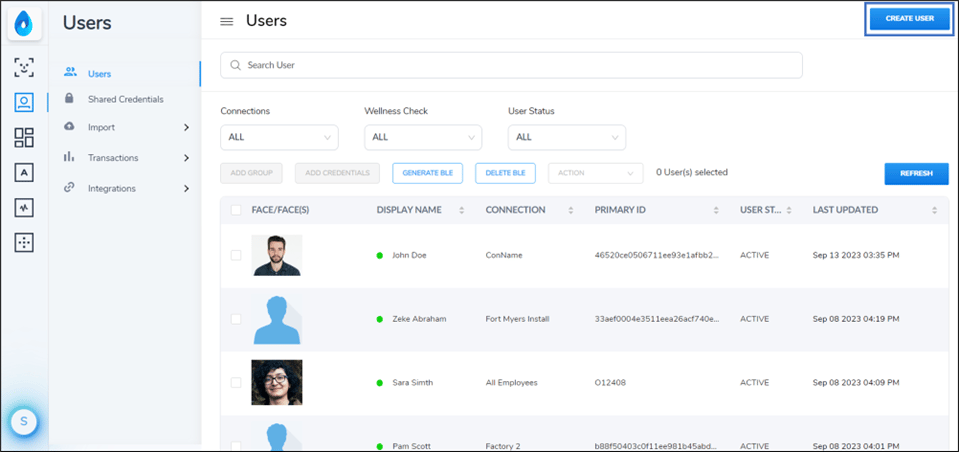
Task: Sort by User Status column arrows
Action: click(x=789, y=210)
